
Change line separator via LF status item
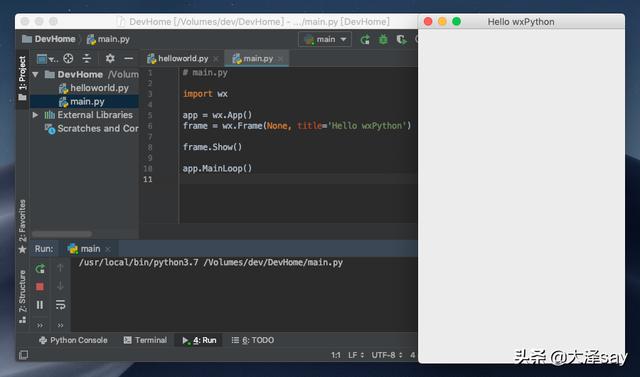pyautogui.click(x=356, y=355)
